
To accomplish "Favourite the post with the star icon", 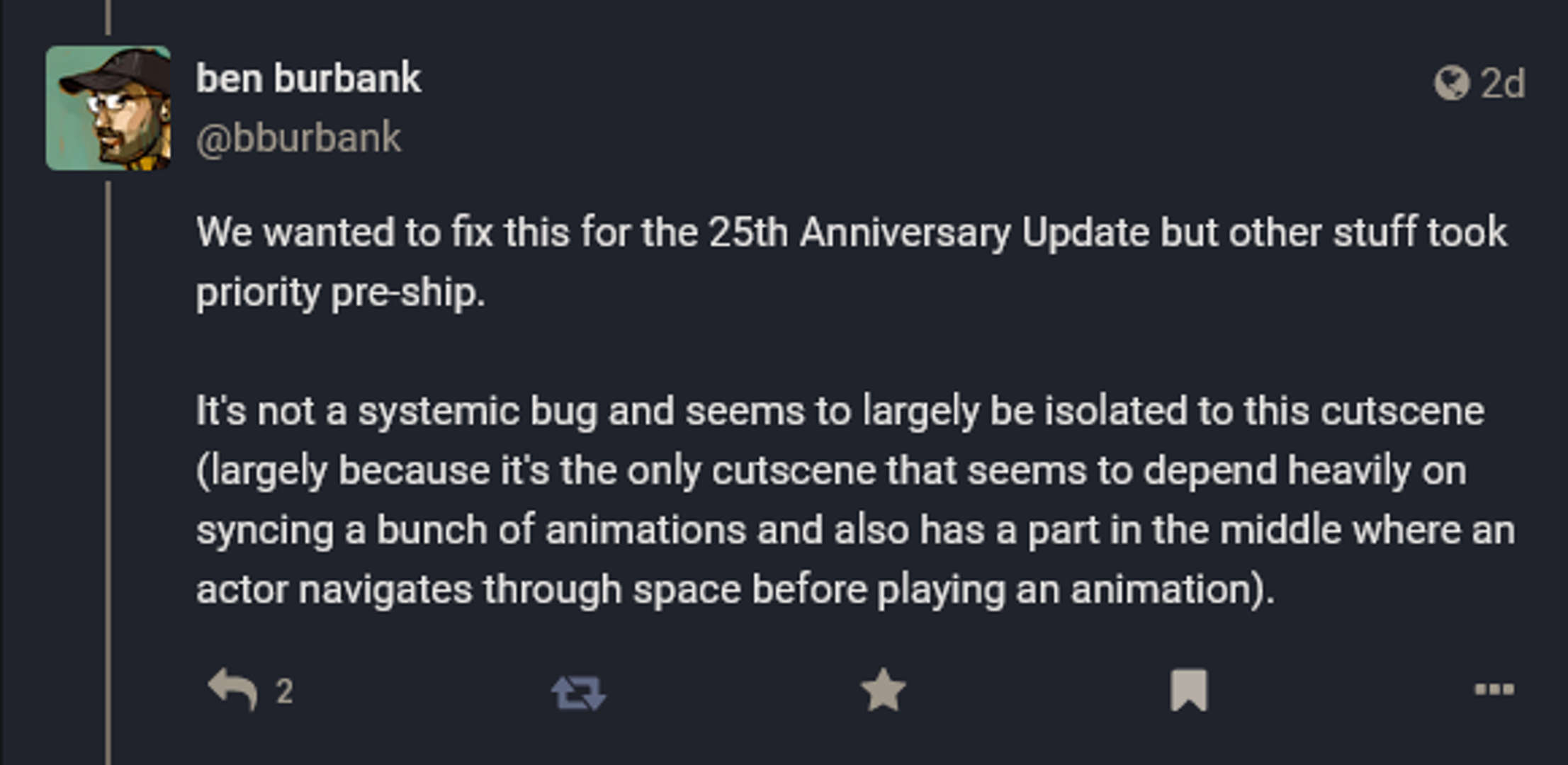I will tap(883, 690).
